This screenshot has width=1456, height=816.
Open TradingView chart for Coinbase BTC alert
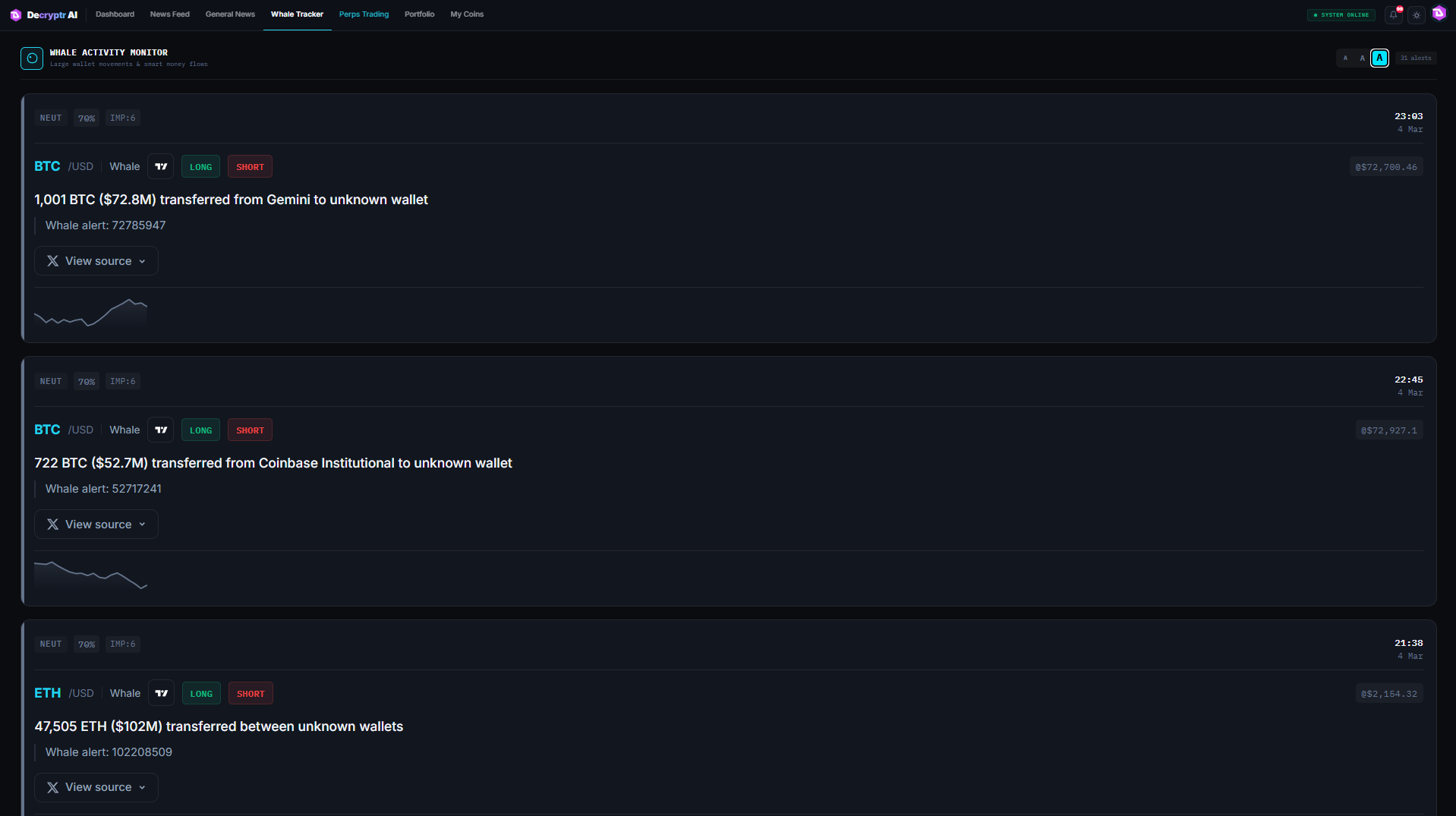(161, 430)
